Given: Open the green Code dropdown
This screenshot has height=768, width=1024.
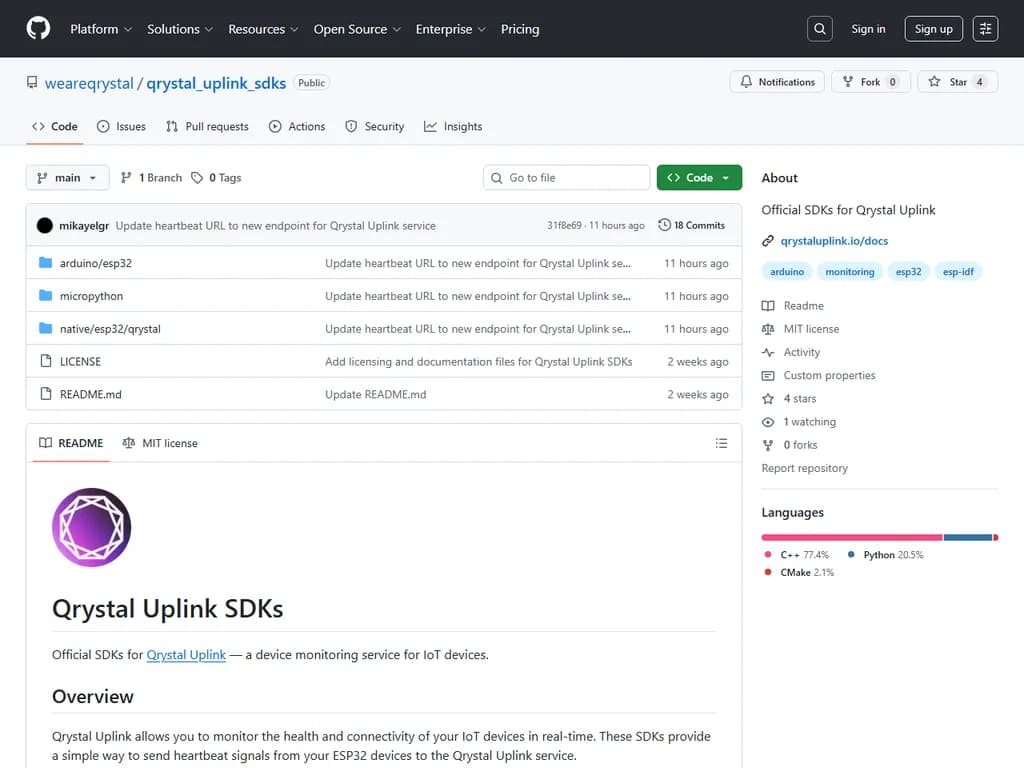Looking at the screenshot, I should coord(699,178).
